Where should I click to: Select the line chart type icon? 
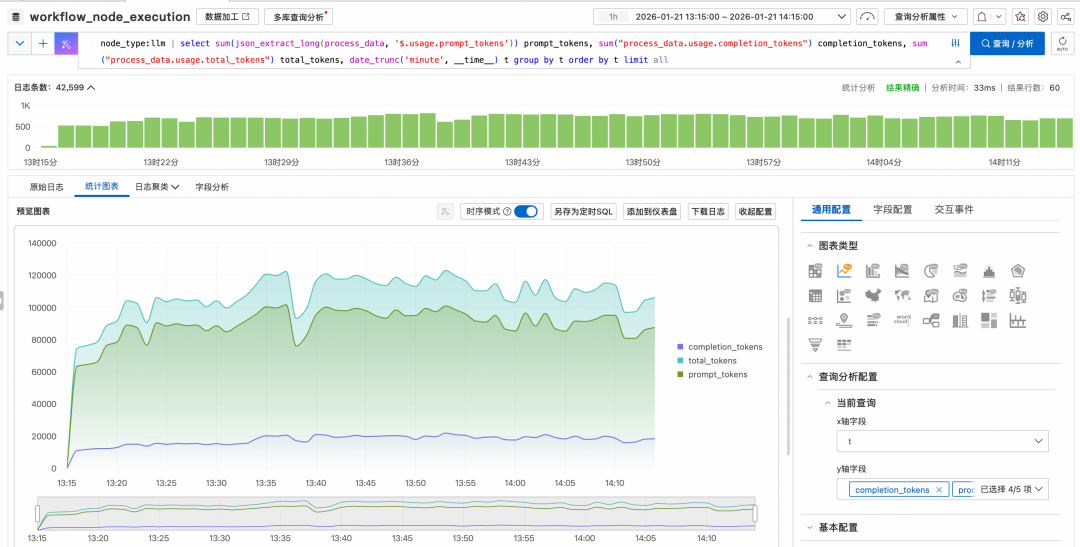[845, 271]
